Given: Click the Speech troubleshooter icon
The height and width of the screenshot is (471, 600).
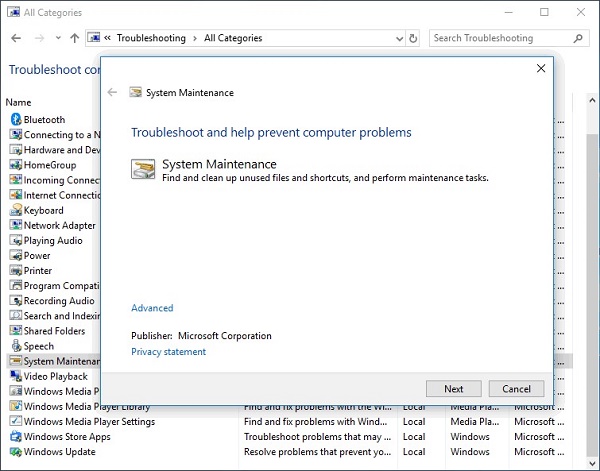Looking at the screenshot, I should pos(15,346).
